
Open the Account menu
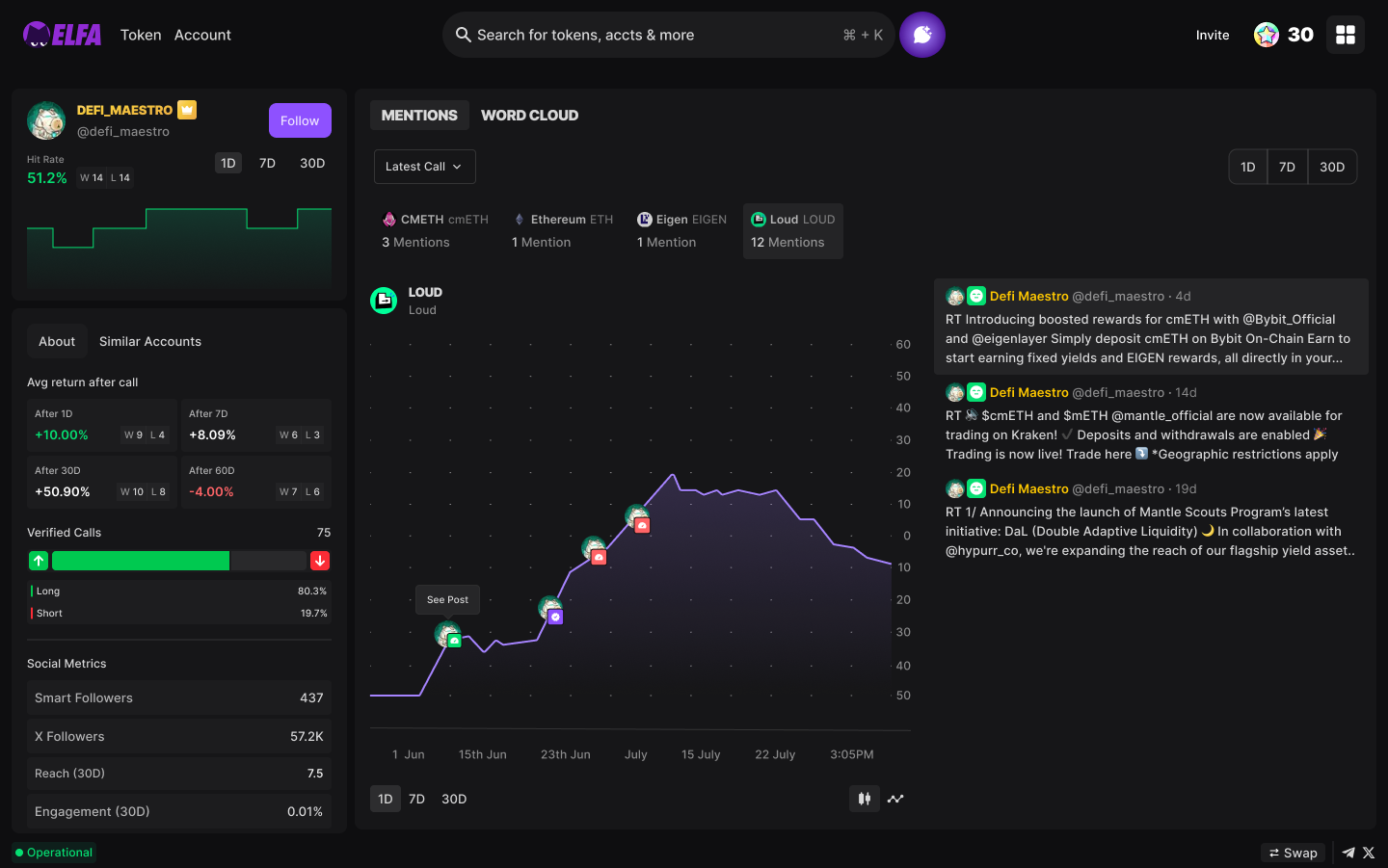[202, 35]
